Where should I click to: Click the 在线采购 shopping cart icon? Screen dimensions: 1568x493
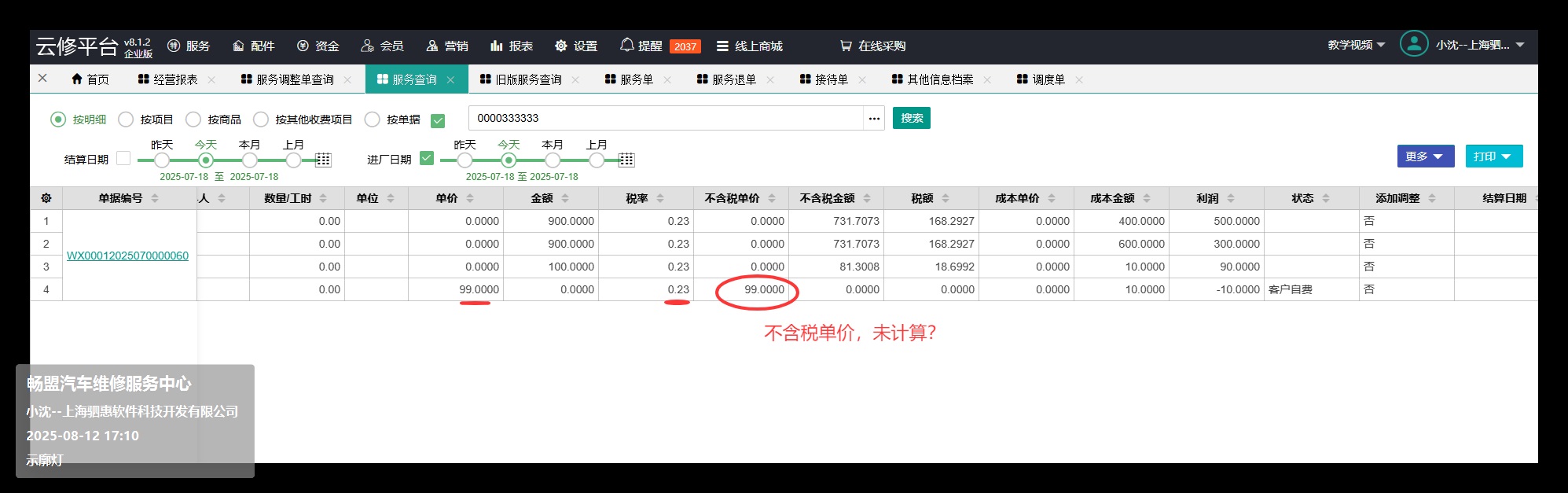point(846,46)
